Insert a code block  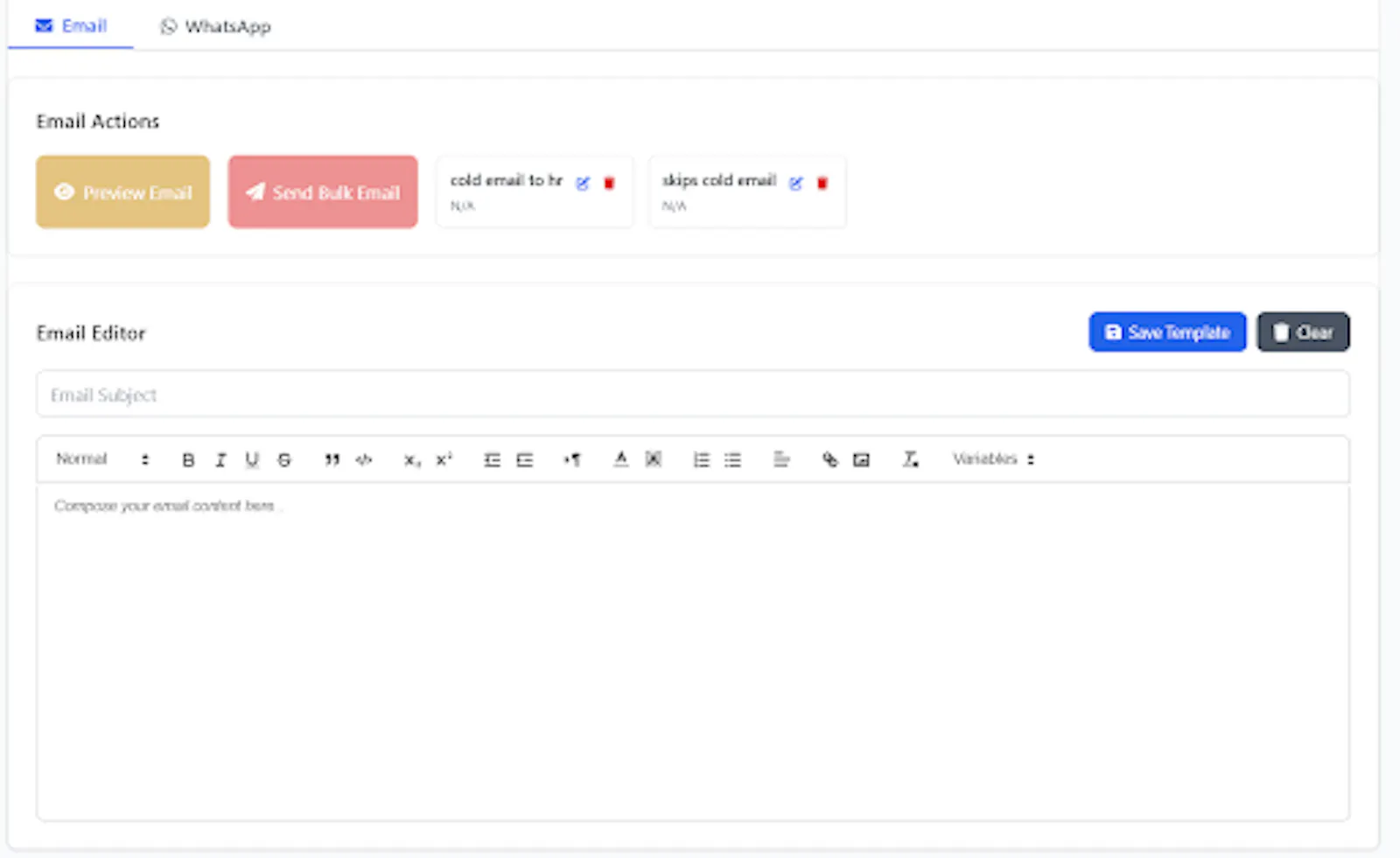tap(364, 460)
